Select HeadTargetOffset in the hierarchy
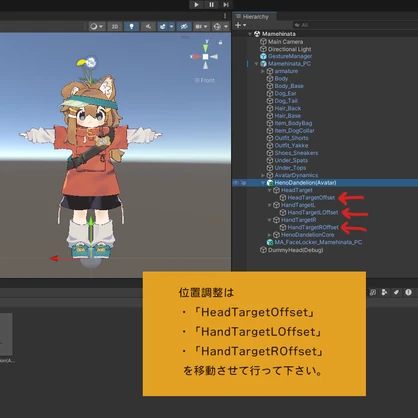This screenshot has width=418, height=418. point(311,198)
